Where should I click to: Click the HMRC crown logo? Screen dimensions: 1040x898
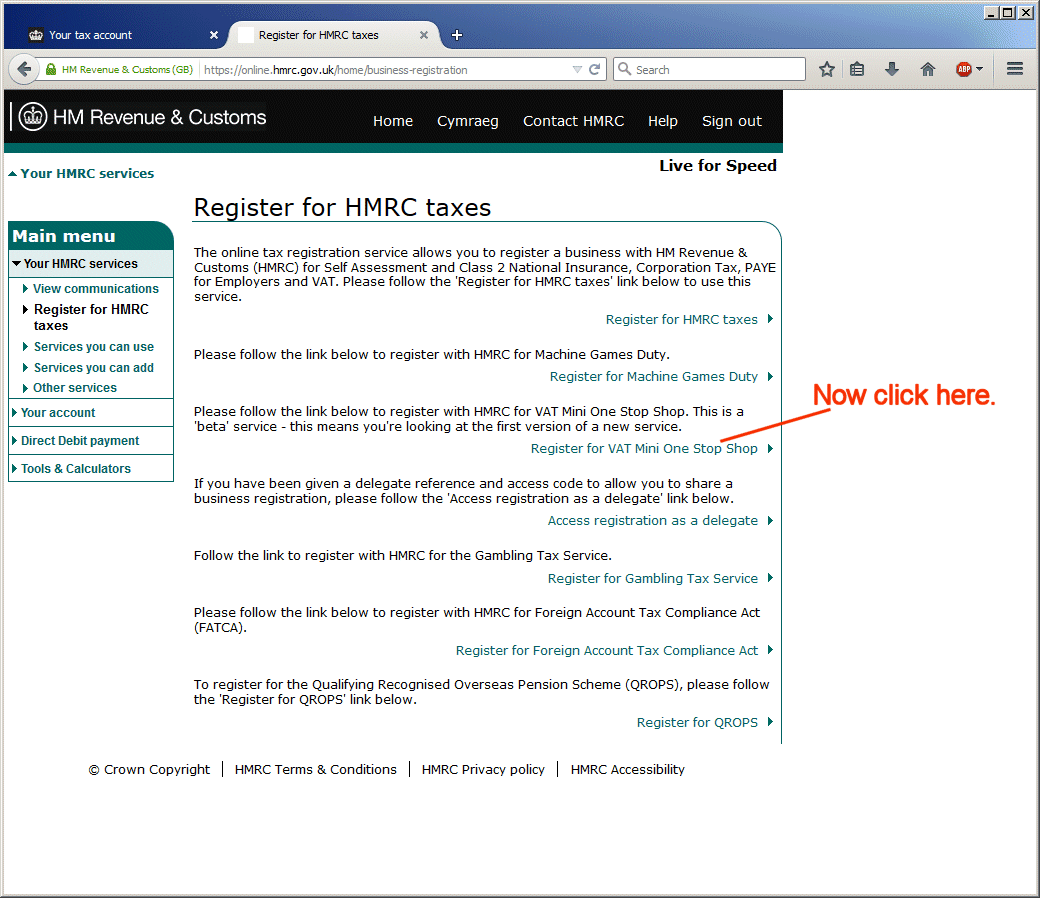click(32, 117)
